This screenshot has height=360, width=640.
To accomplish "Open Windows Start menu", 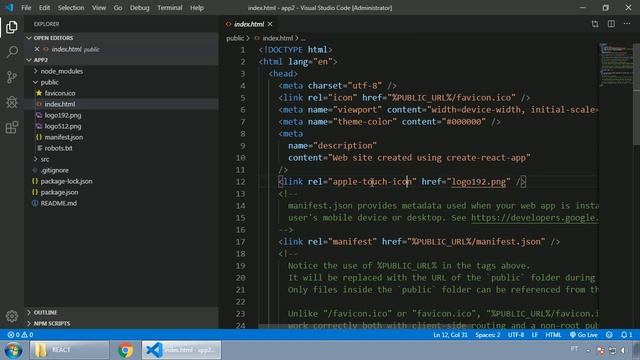I will pyautogui.click(x=13, y=350).
